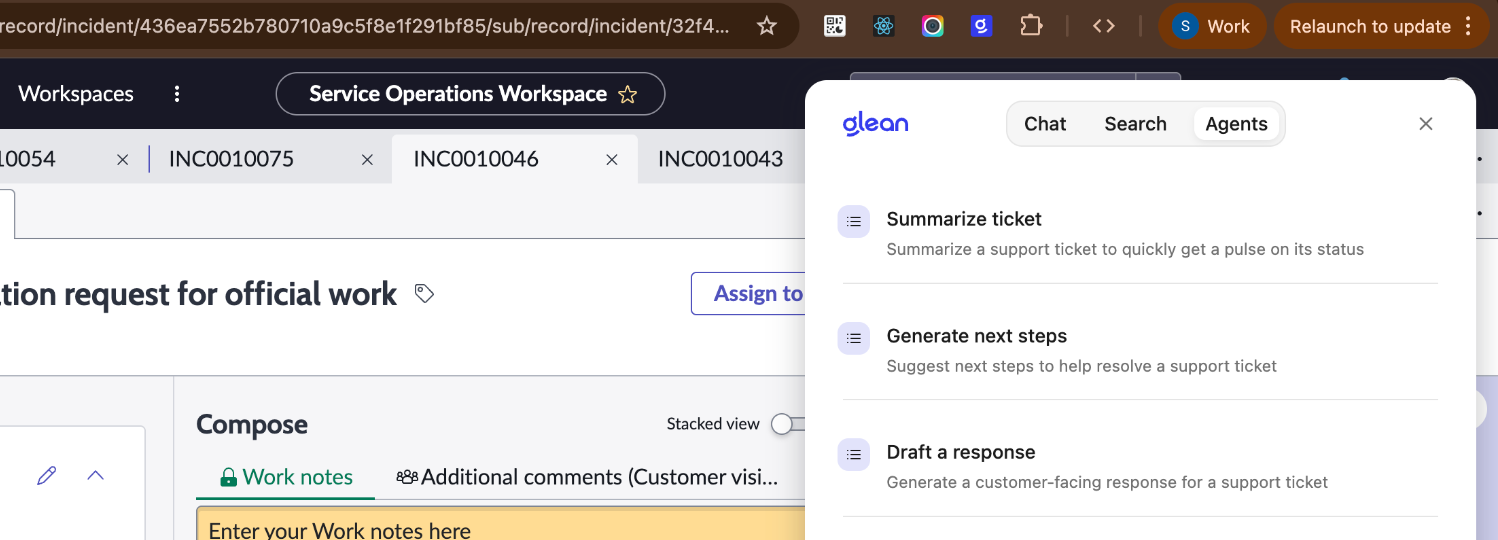Click the incident title heading text
The height and width of the screenshot is (540, 1498).
point(199,294)
